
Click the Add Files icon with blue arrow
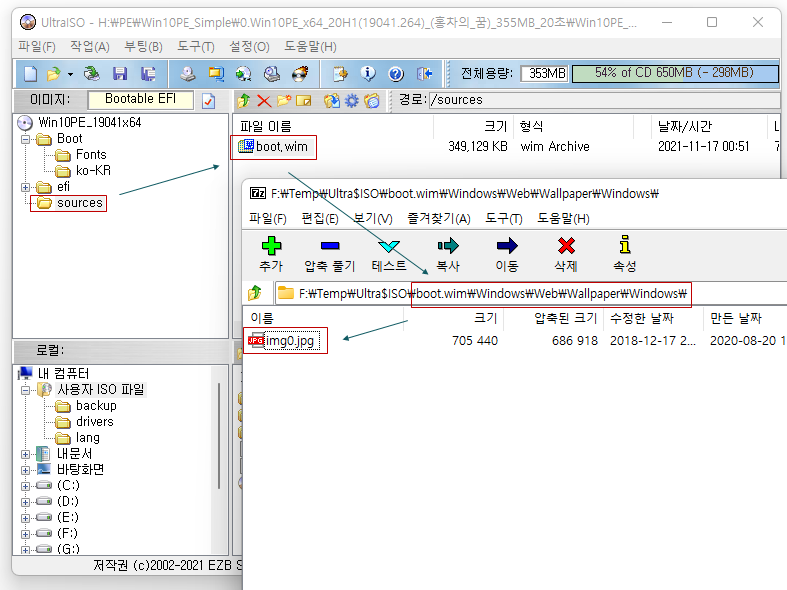(x=331, y=100)
